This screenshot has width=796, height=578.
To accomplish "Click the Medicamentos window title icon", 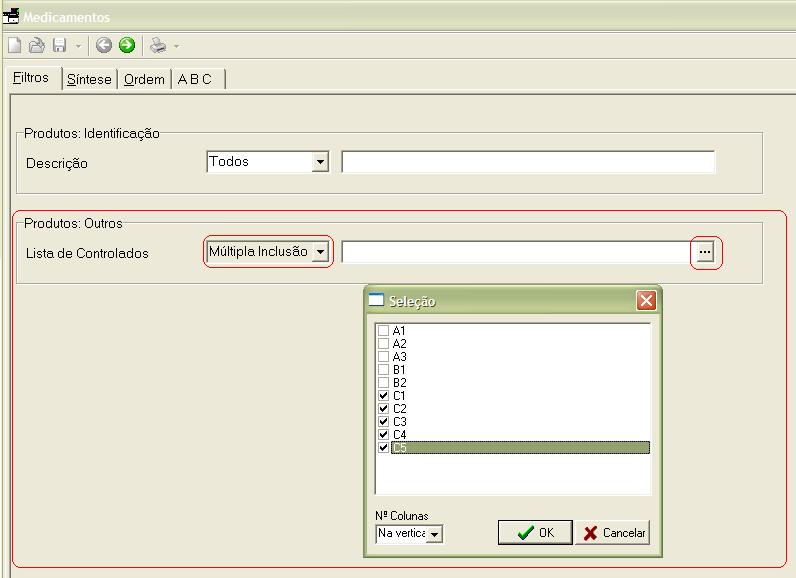I will pyautogui.click(x=10, y=16).
